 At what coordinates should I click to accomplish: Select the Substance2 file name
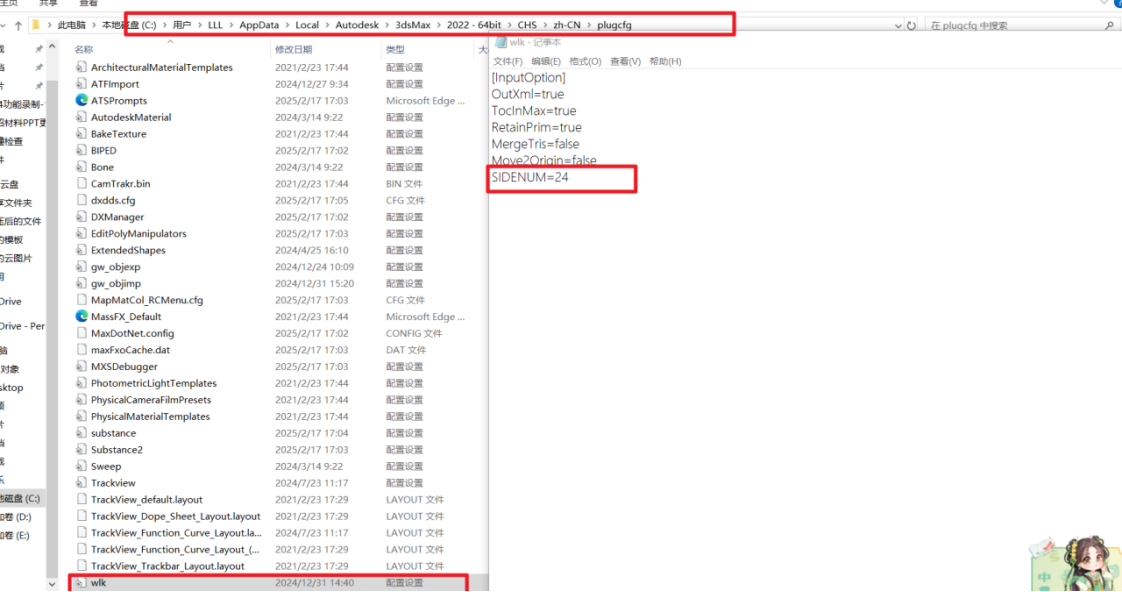tap(117, 450)
